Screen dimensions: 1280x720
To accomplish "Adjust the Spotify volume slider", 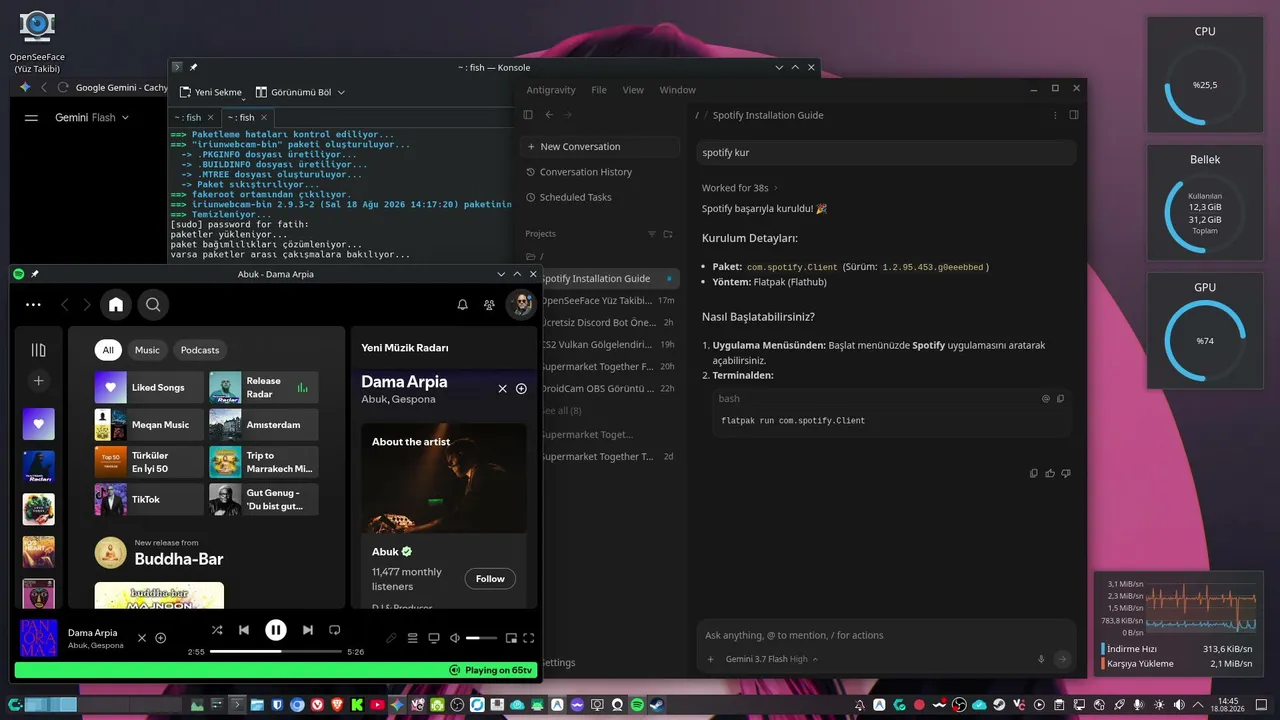I will [x=481, y=638].
